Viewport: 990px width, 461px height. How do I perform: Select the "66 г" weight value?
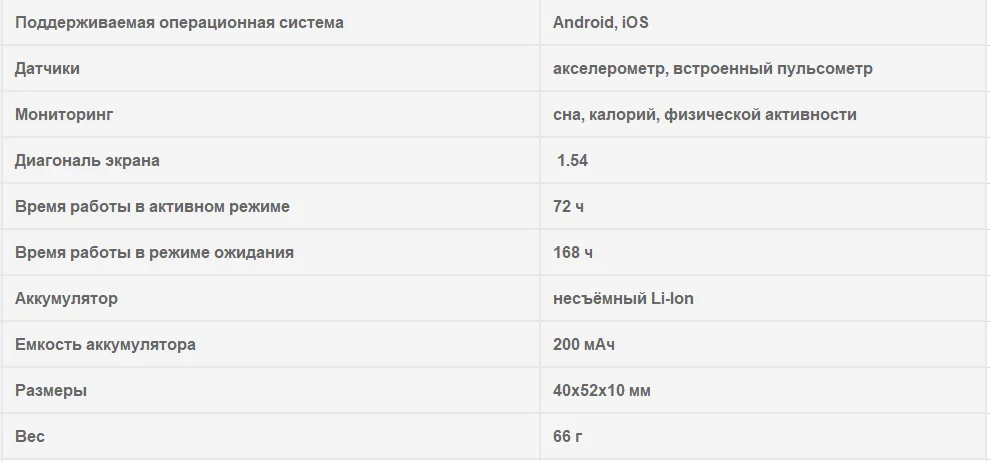pos(568,436)
